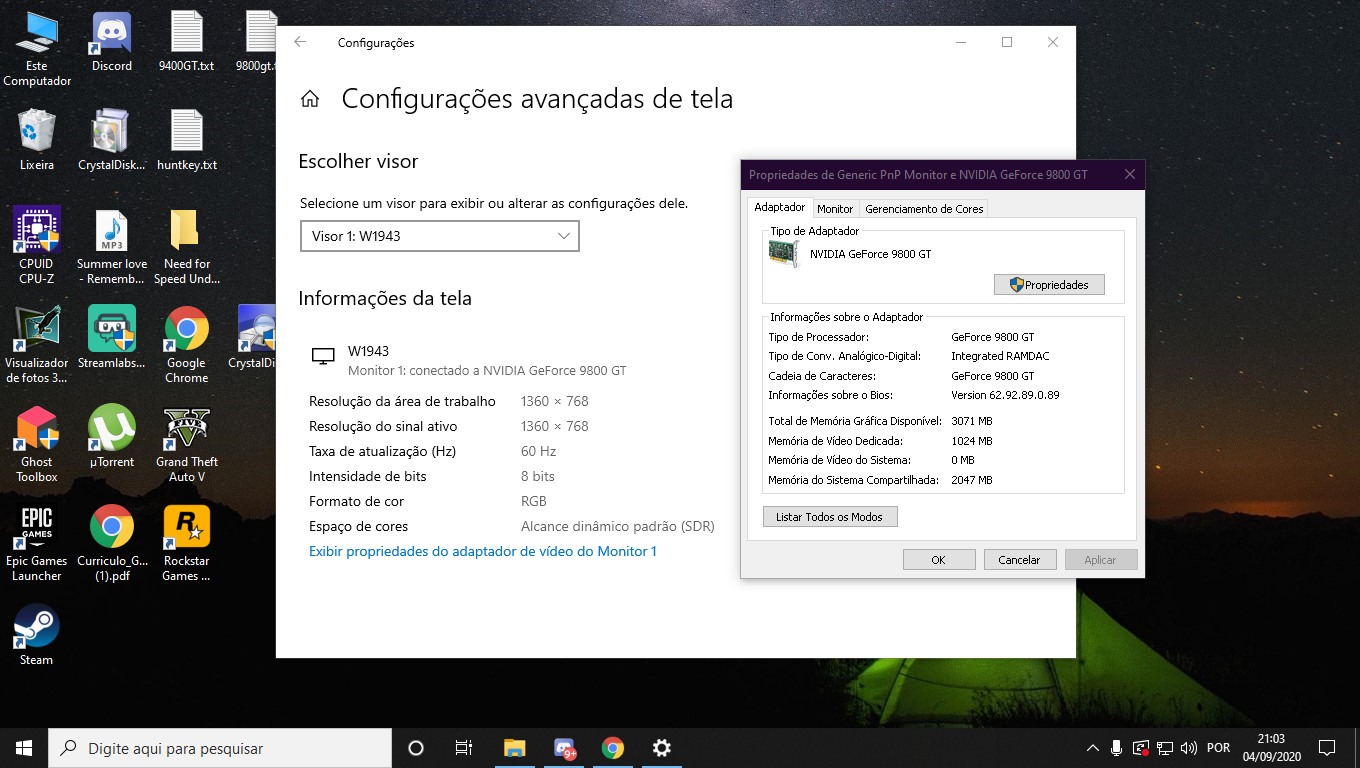This screenshot has width=1360, height=768.
Task: Open Chrome from the taskbar
Action: point(613,748)
